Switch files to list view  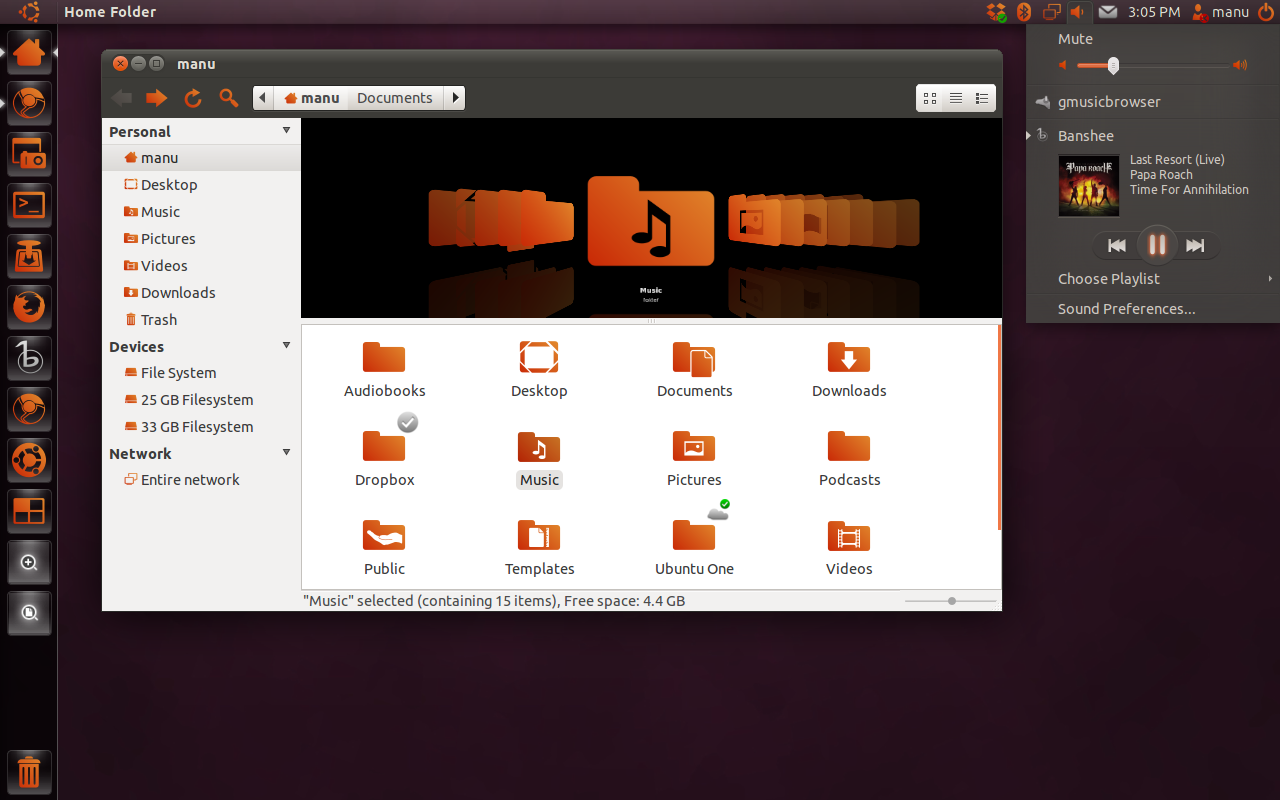point(955,98)
